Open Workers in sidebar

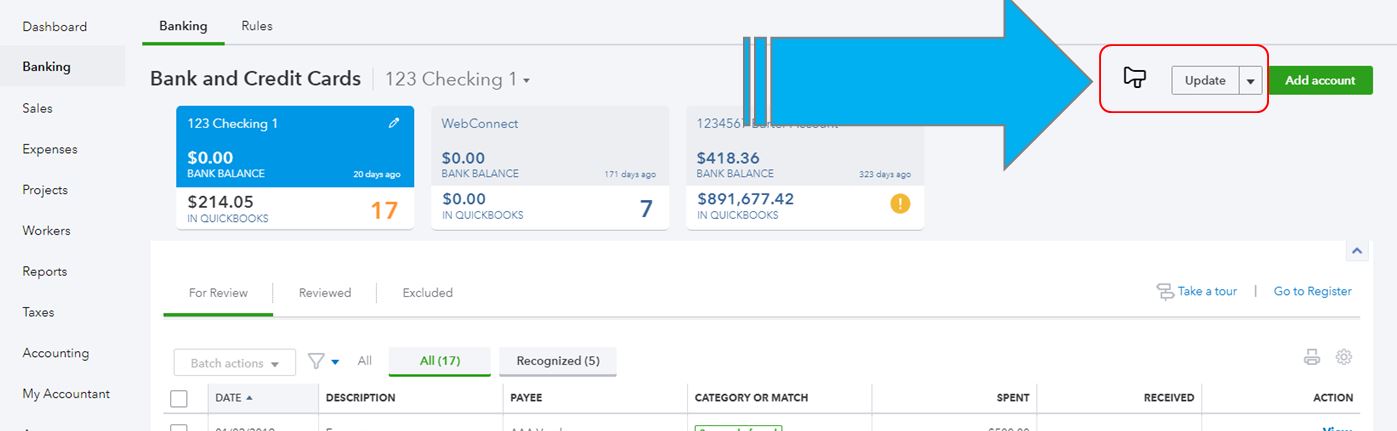click(x=47, y=230)
